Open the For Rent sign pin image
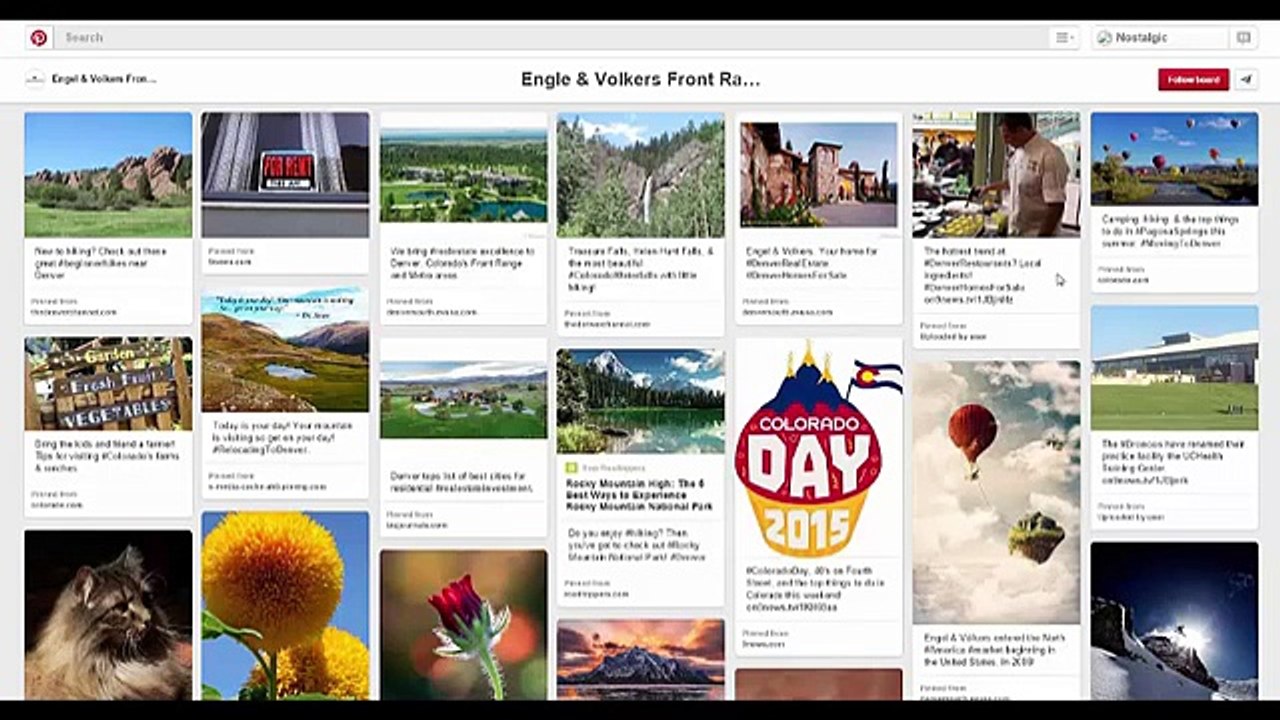The image size is (1280, 720). tap(285, 174)
